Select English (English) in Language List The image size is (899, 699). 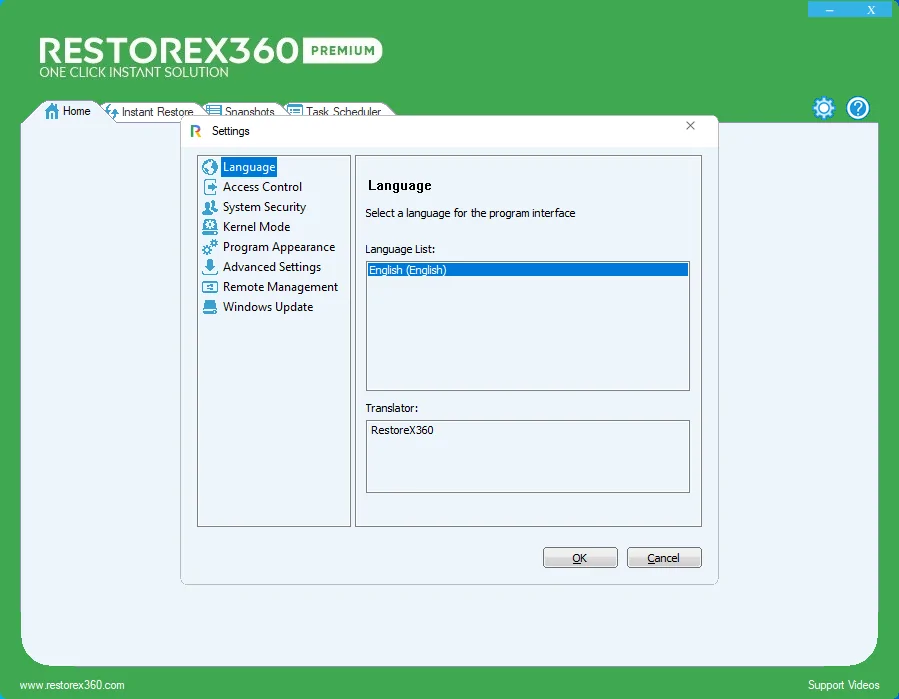[527, 270]
